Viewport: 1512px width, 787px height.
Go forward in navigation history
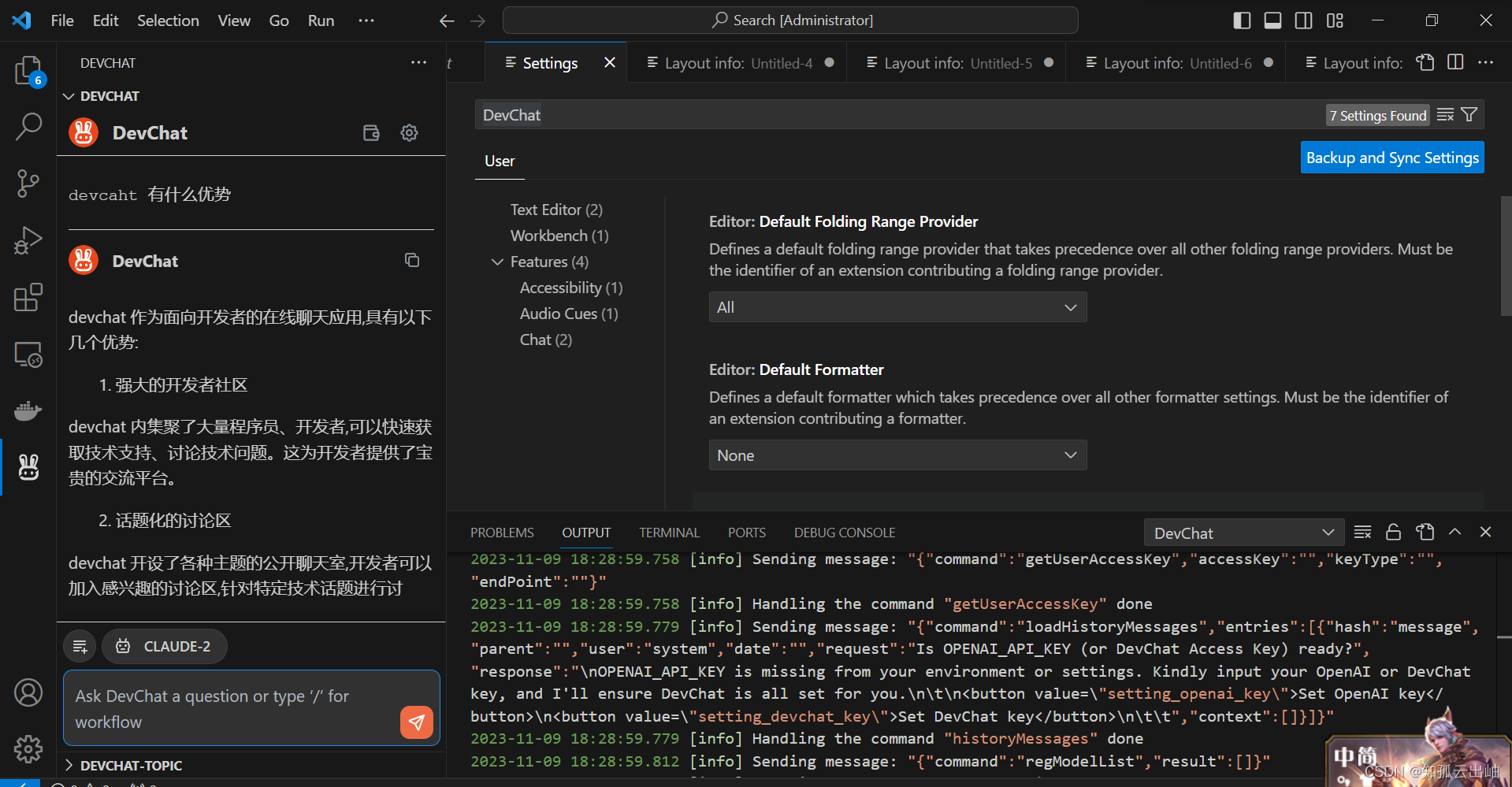tap(477, 20)
